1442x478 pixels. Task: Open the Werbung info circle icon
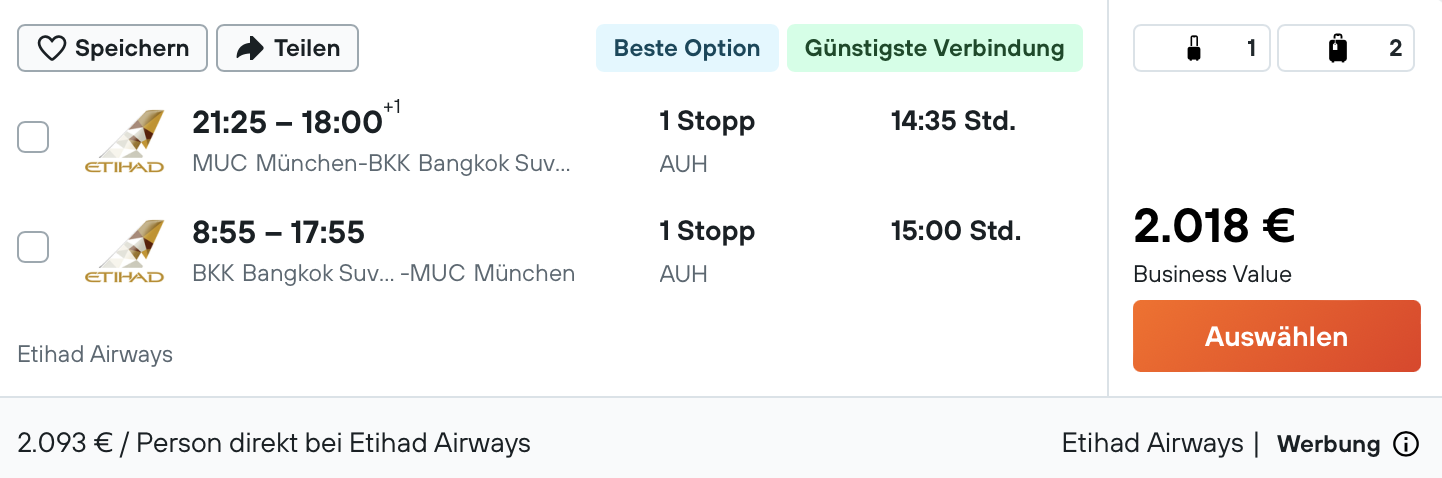point(1406,444)
